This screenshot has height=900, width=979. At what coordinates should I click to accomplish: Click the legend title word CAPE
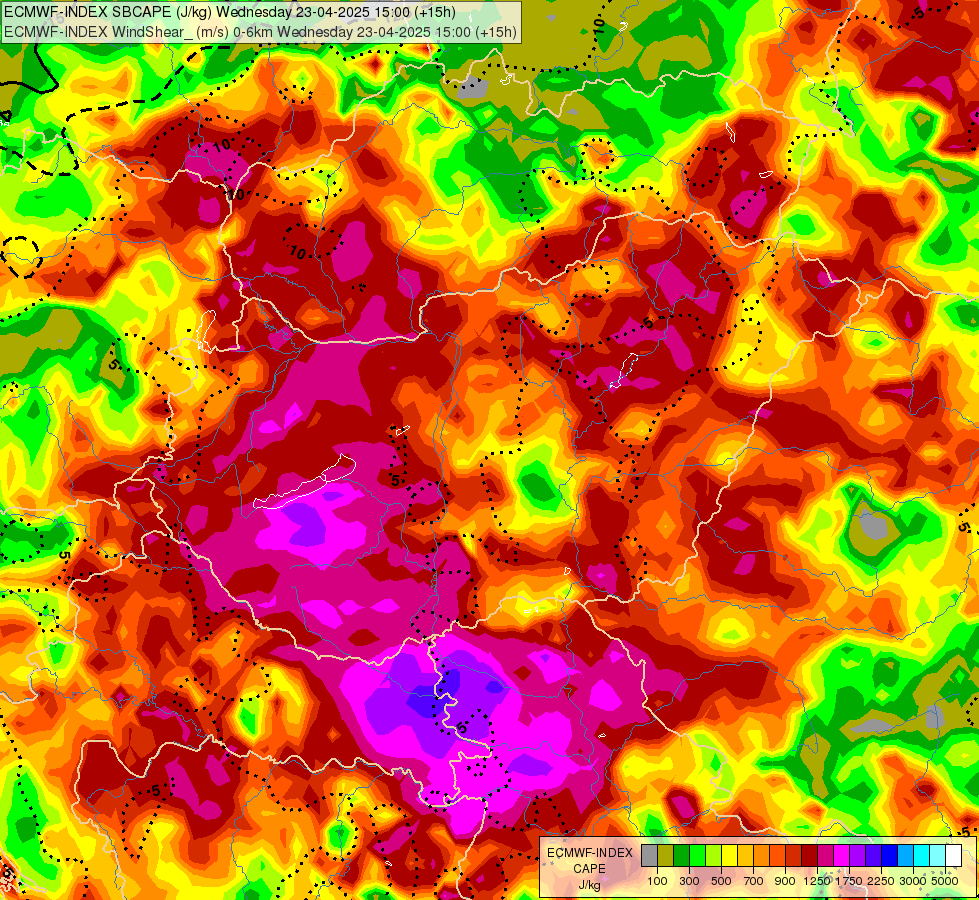[589, 869]
